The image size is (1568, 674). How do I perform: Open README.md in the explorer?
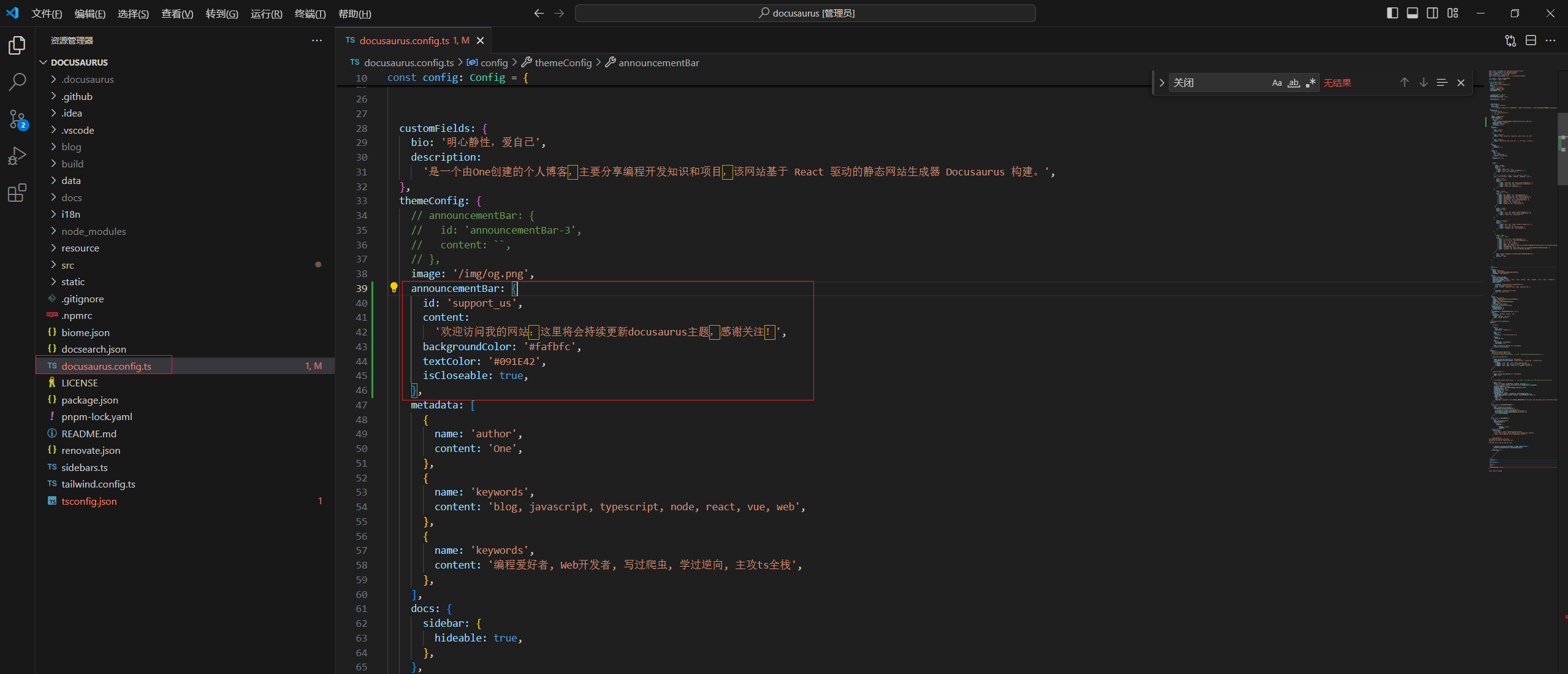[x=185, y=434]
